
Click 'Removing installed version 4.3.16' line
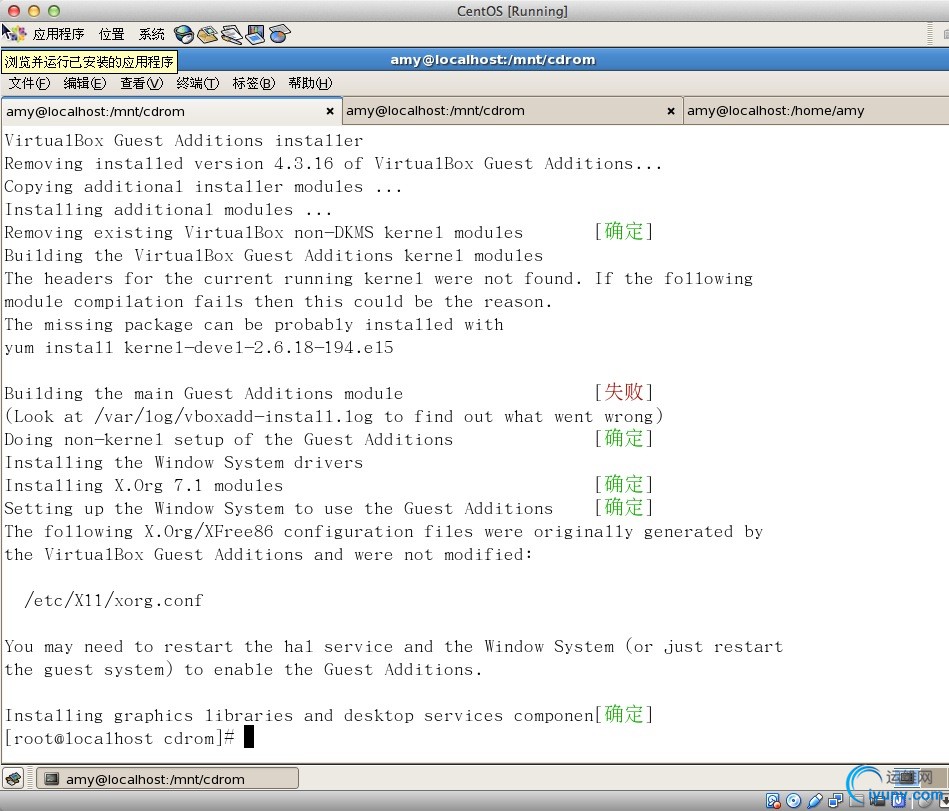333,163
